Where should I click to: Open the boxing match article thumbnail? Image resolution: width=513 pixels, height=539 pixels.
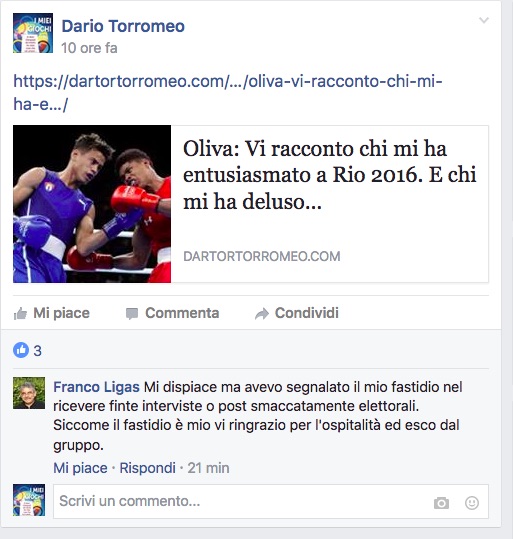click(92, 204)
